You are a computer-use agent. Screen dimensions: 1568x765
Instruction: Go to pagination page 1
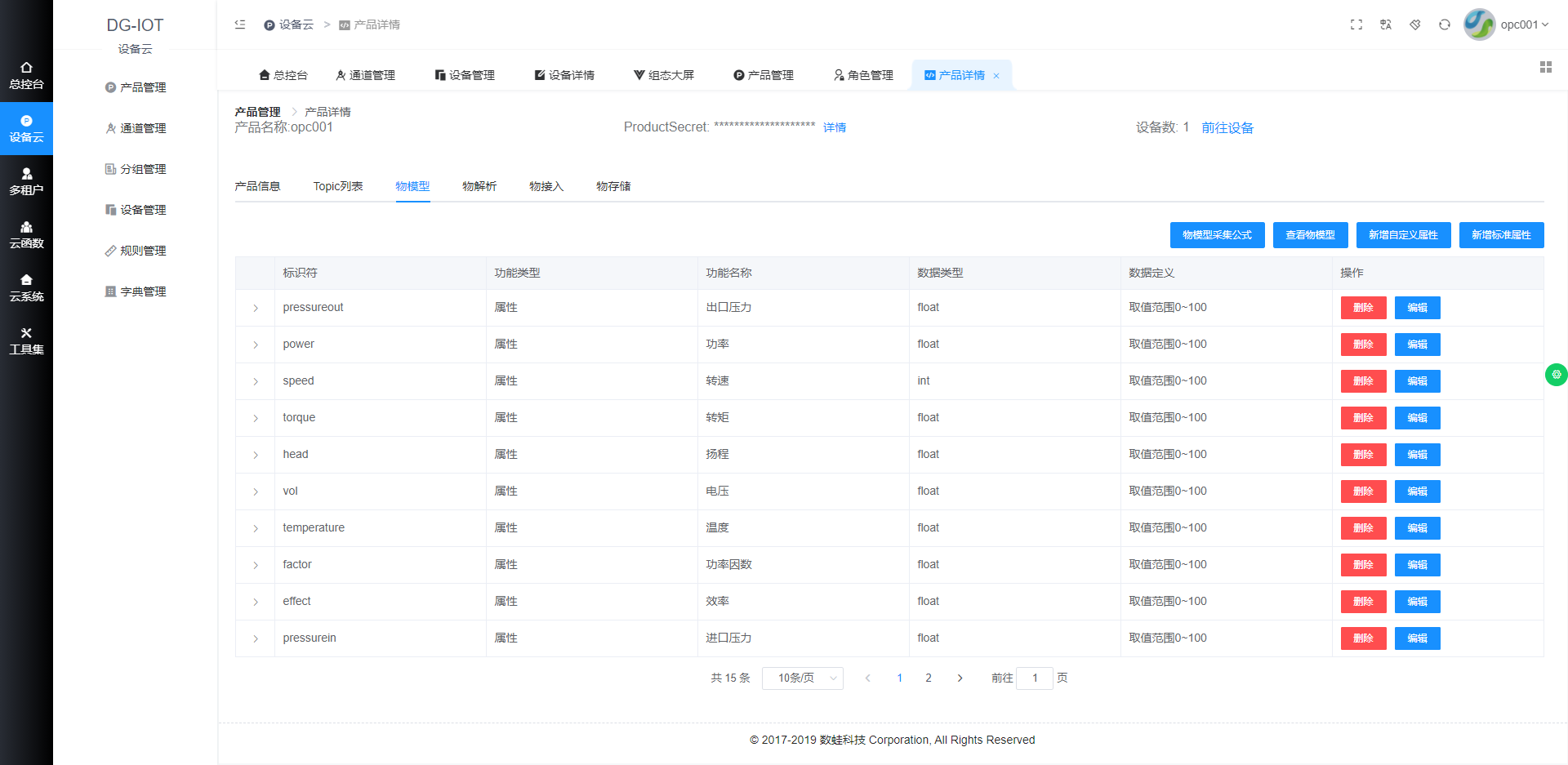(899, 678)
